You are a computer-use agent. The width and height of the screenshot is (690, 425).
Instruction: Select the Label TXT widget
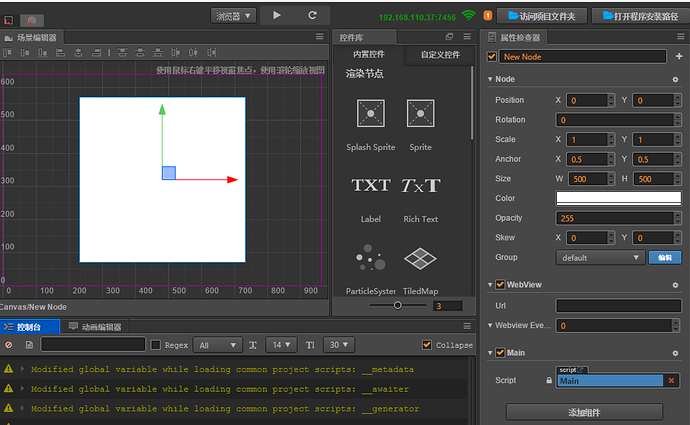coord(371,186)
